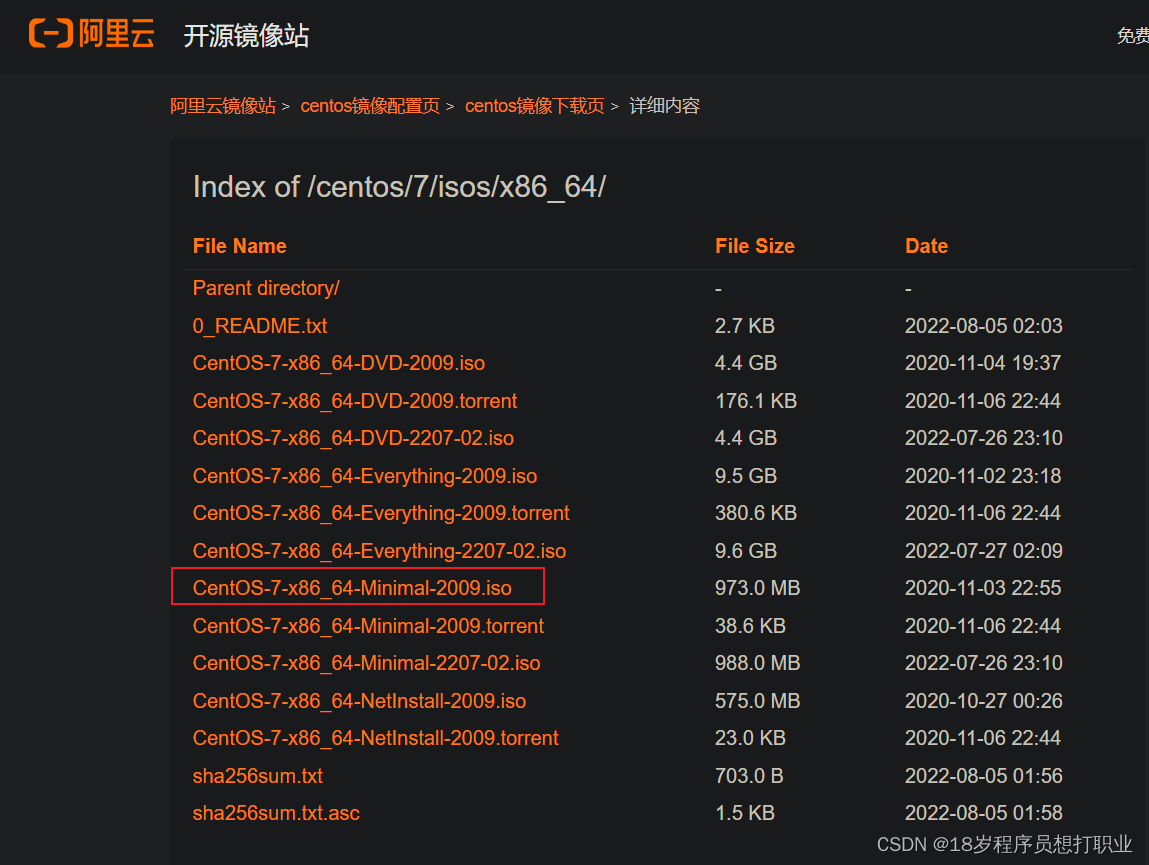Viewport: 1149px width, 865px height.
Task: Download CentOS-7-x86_64-NetInstall-2009.torrent
Action: pyautogui.click(x=375, y=737)
